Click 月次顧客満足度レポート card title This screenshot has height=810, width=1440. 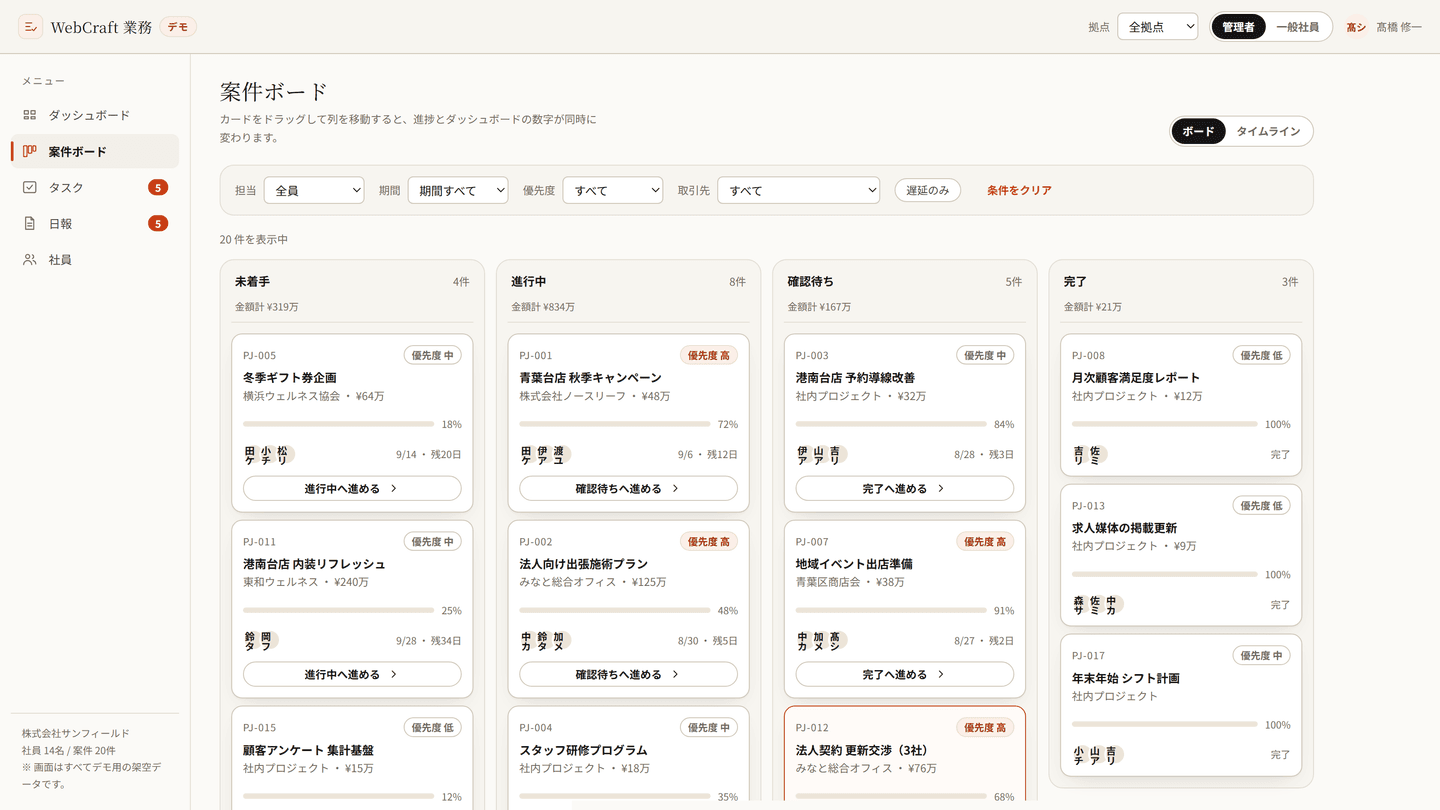pyautogui.click(x=1136, y=378)
